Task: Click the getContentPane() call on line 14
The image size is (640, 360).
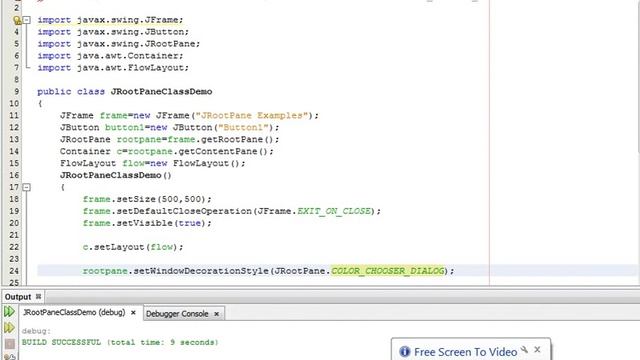Action: click(x=223, y=151)
